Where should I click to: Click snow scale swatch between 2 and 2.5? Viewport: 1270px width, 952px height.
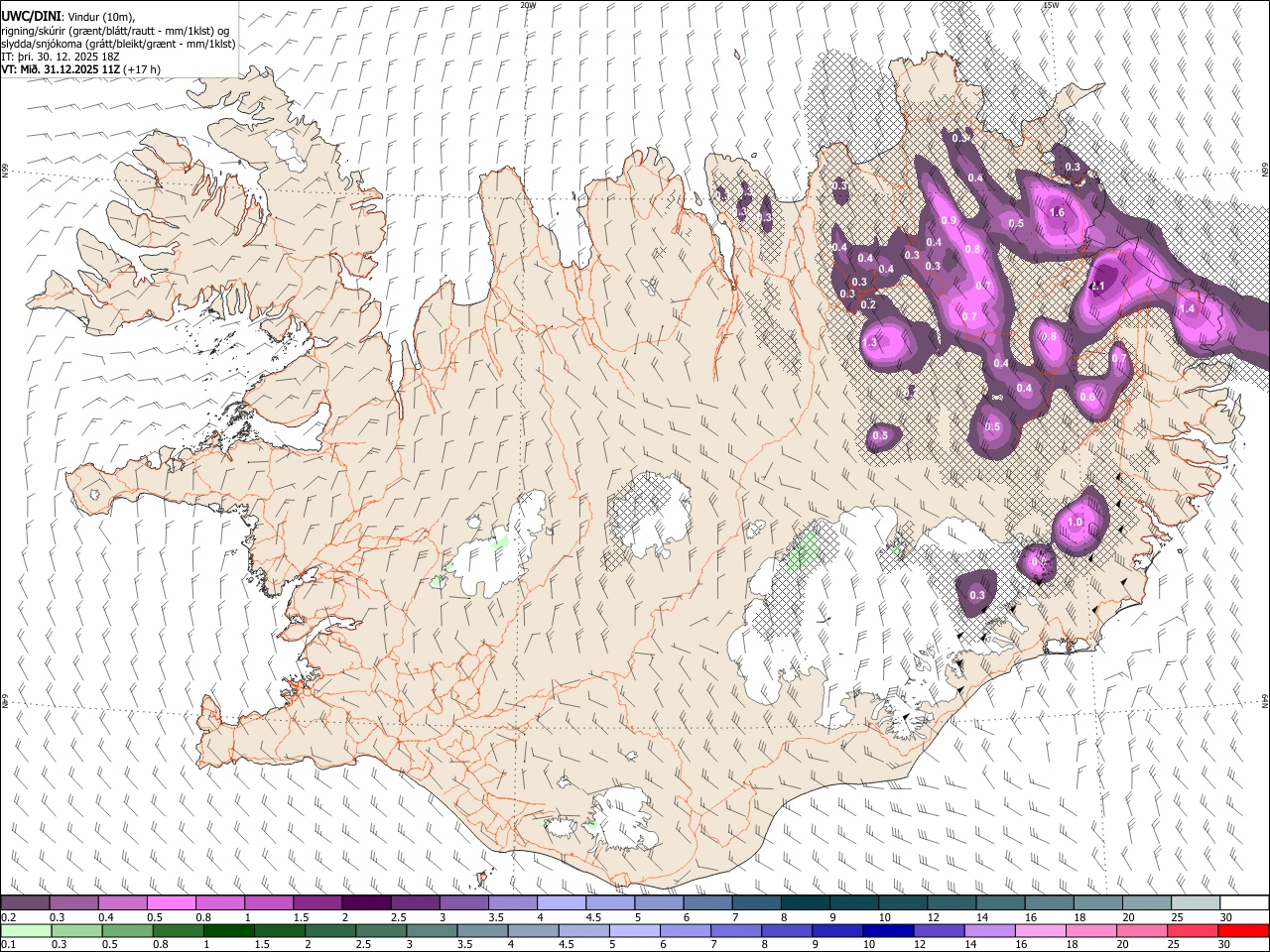tap(365, 903)
